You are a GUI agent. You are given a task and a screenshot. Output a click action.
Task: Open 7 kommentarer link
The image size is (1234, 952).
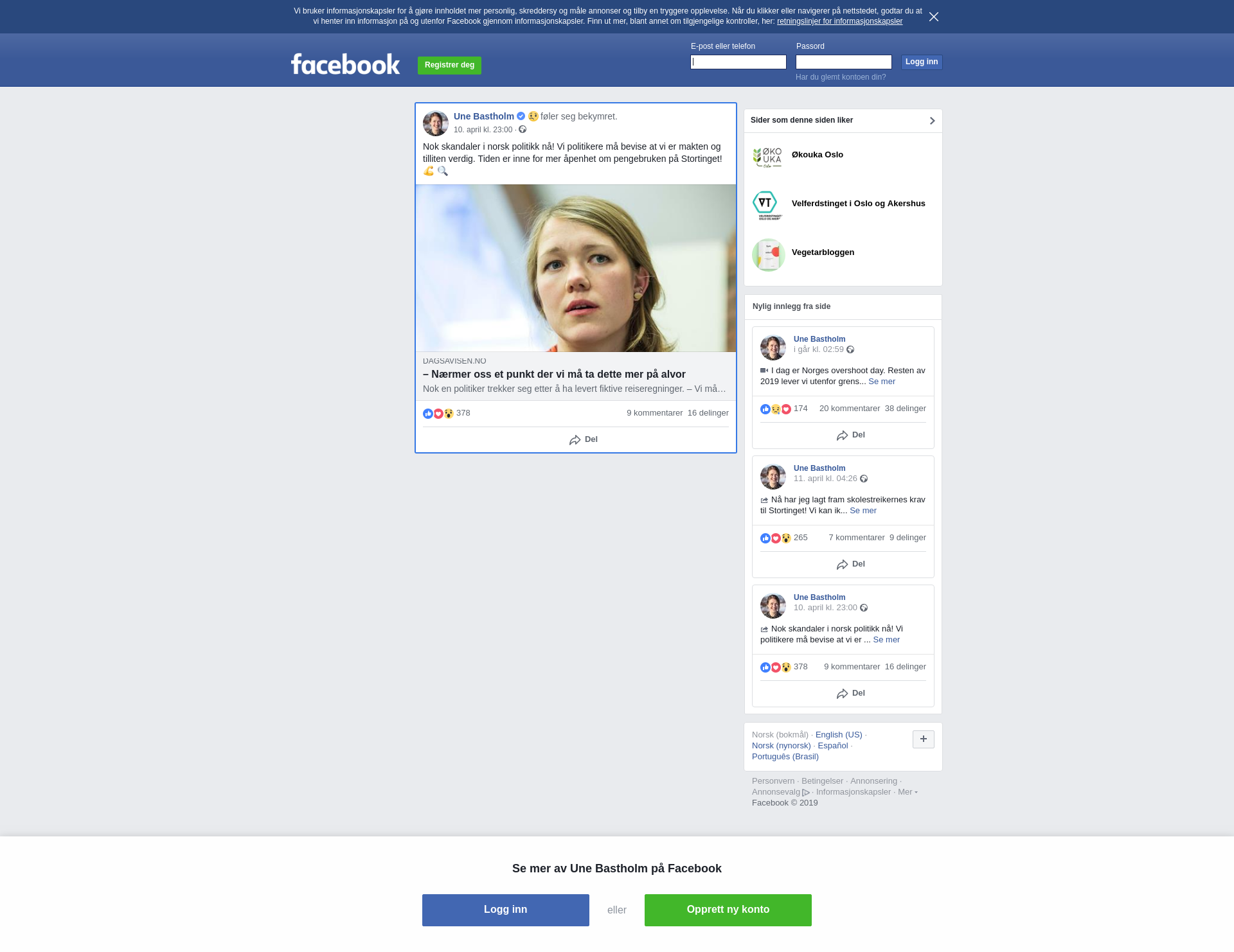click(x=857, y=538)
